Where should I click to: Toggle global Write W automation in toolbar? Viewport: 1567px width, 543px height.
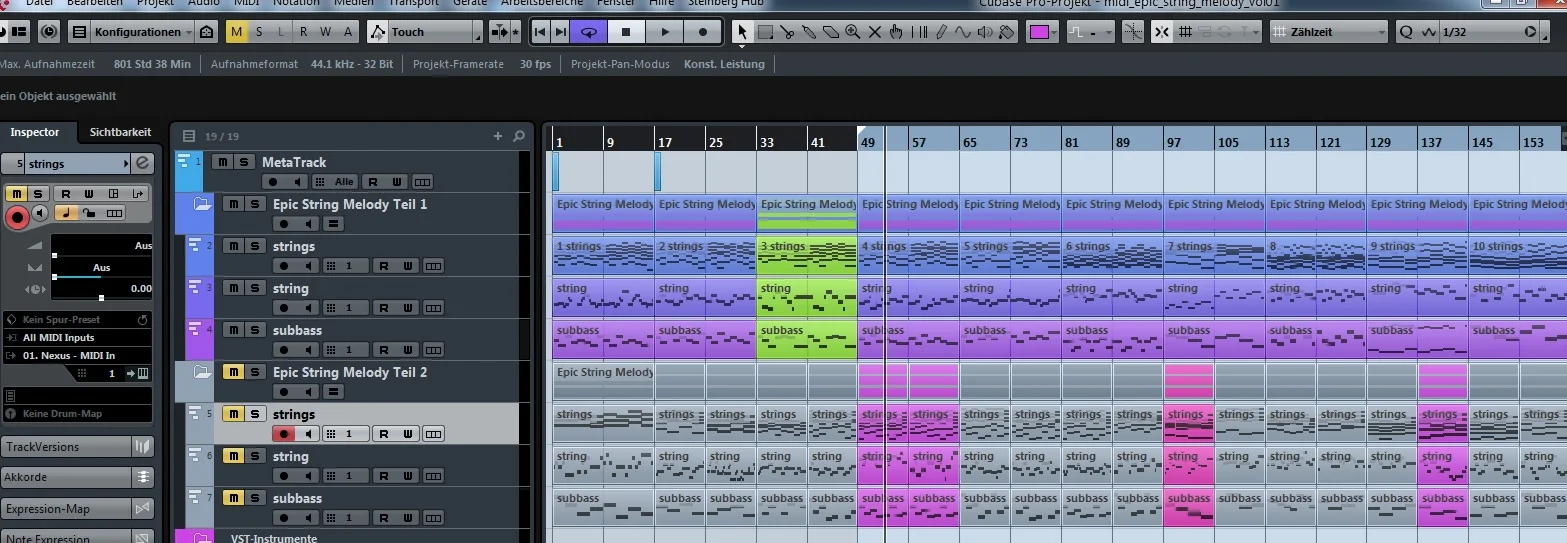point(326,32)
